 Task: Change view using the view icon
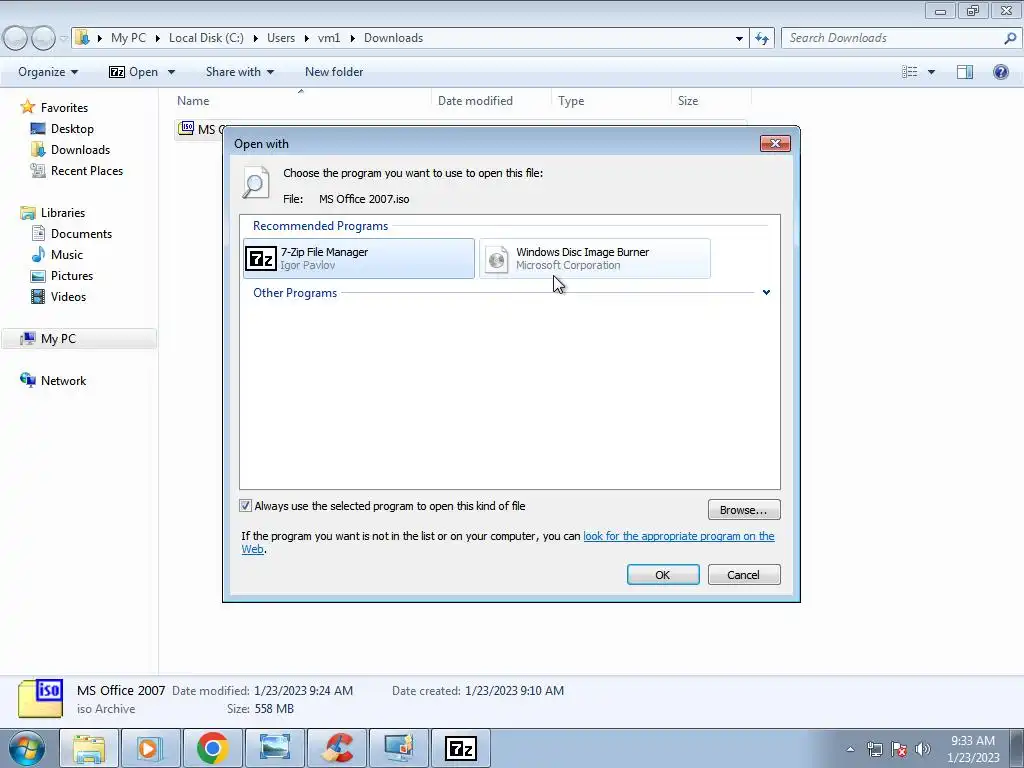tap(910, 72)
